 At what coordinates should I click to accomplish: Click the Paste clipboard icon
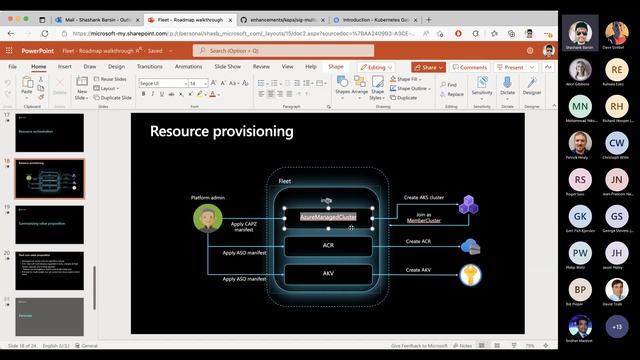coord(27,83)
